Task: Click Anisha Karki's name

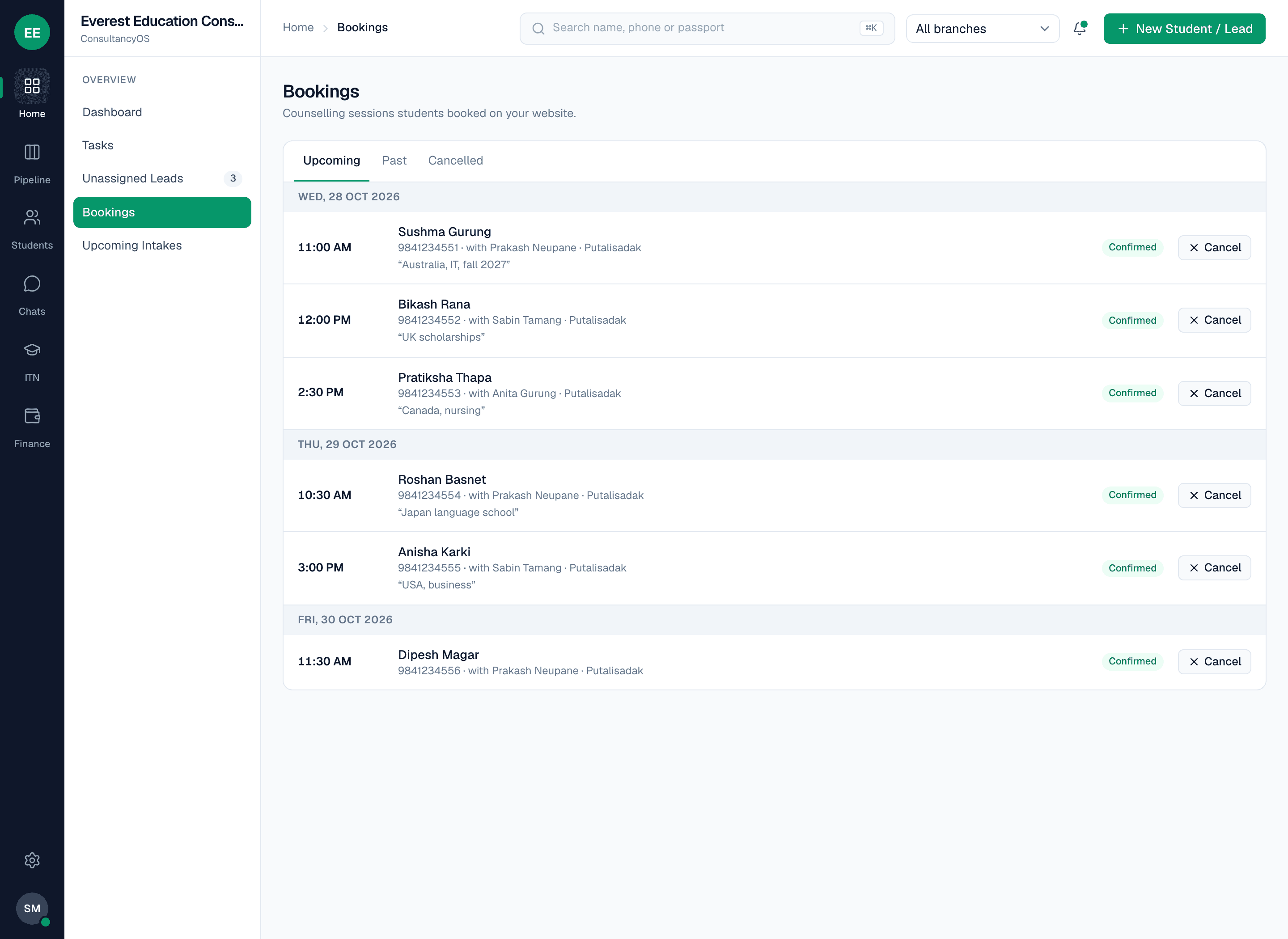Action: (x=434, y=552)
